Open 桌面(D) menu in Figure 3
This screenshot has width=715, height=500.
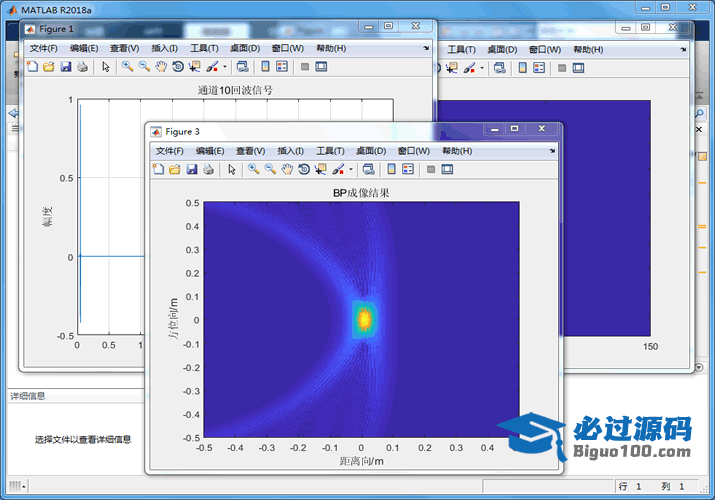click(371, 151)
